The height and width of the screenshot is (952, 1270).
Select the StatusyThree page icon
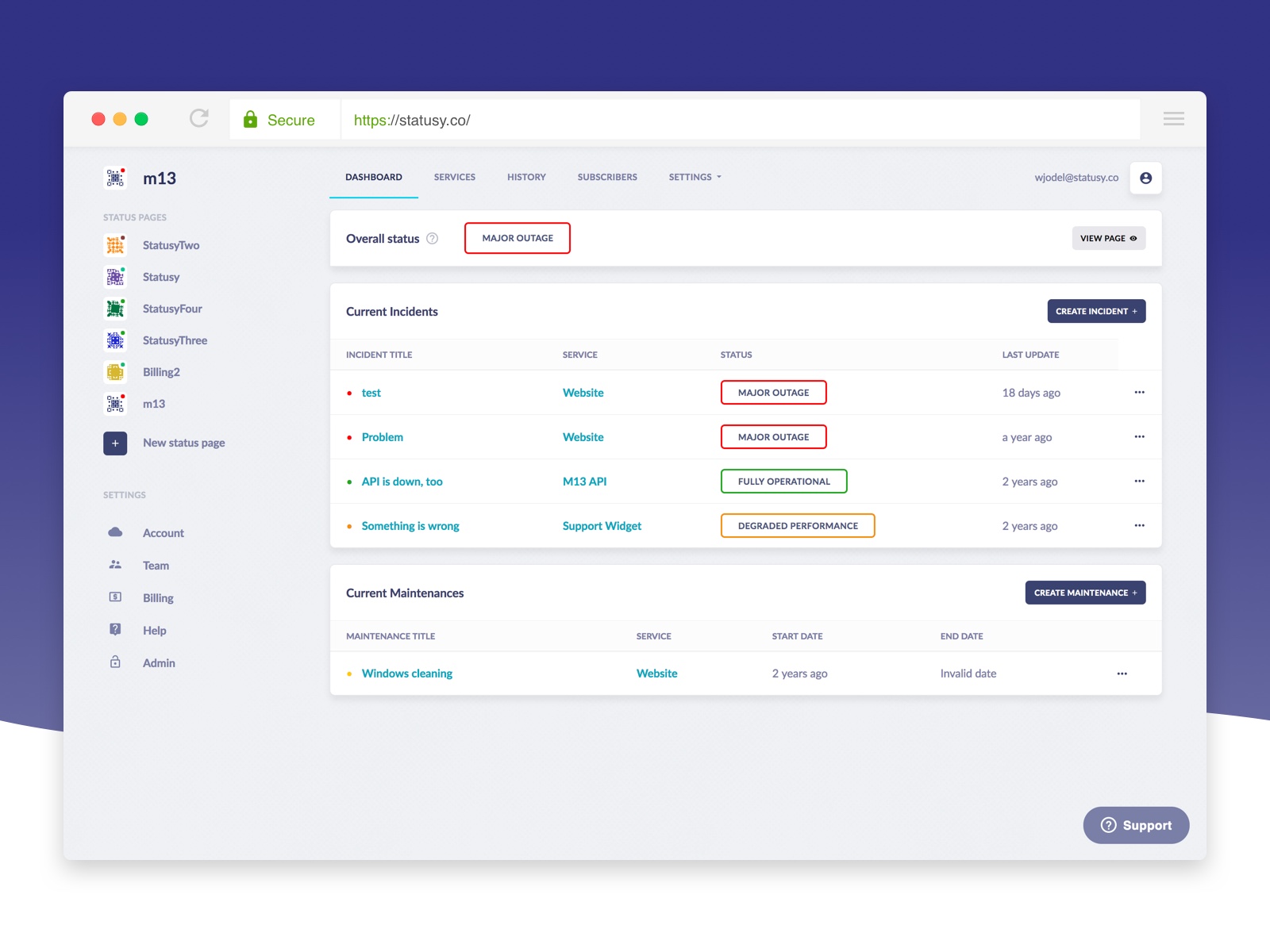(x=115, y=340)
